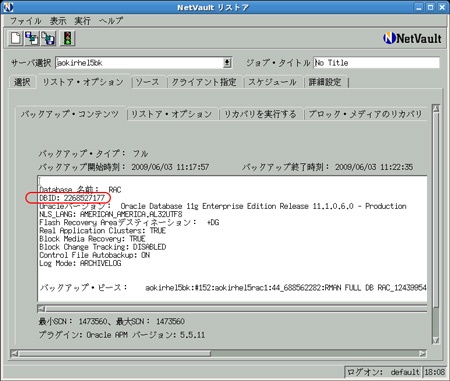Open the ファイル menu
Screen dimensions: 450x381
pyautogui.click(x=25, y=21)
